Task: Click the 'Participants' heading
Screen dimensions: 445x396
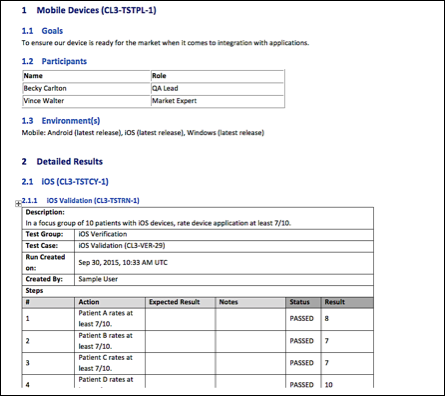Action: point(64,61)
